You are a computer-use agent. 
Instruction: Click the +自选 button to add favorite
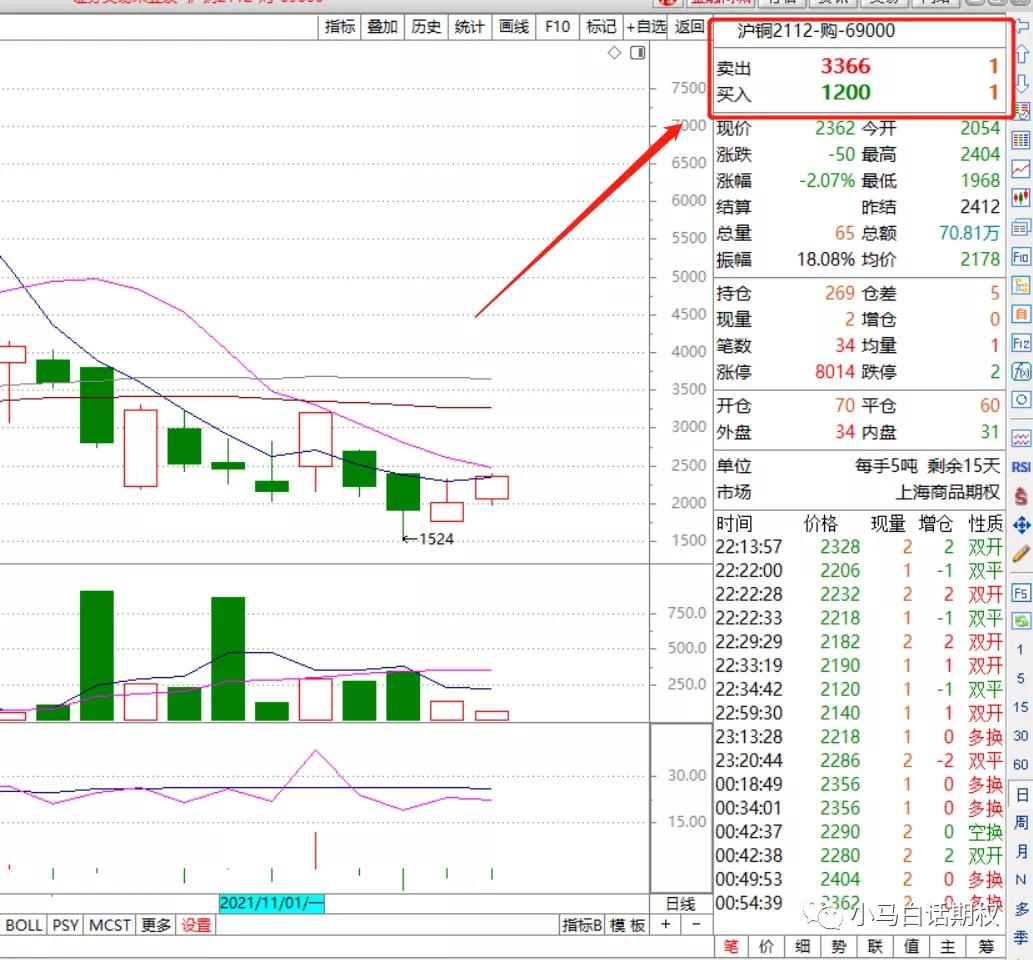coord(645,27)
